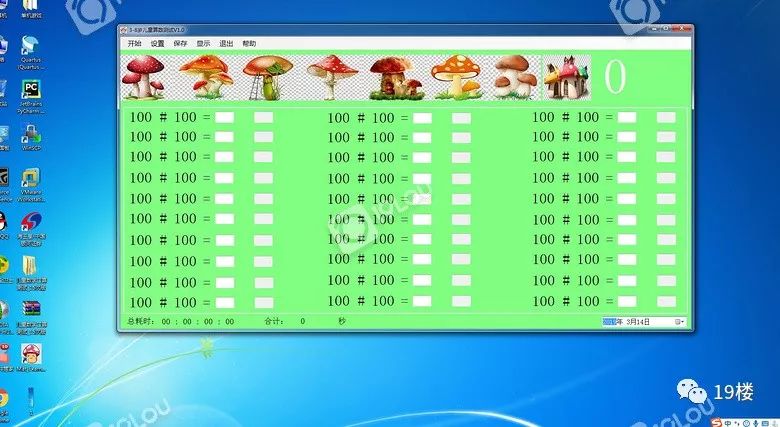780x427 pixels.
Task: Click white answer box, left column top row
Action: point(224,117)
